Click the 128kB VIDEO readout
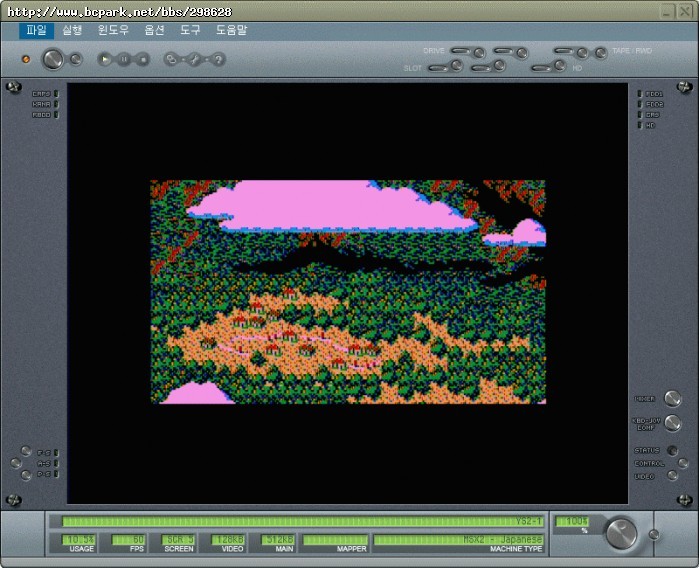This screenshot has width=700, height=568. (228, 539)
